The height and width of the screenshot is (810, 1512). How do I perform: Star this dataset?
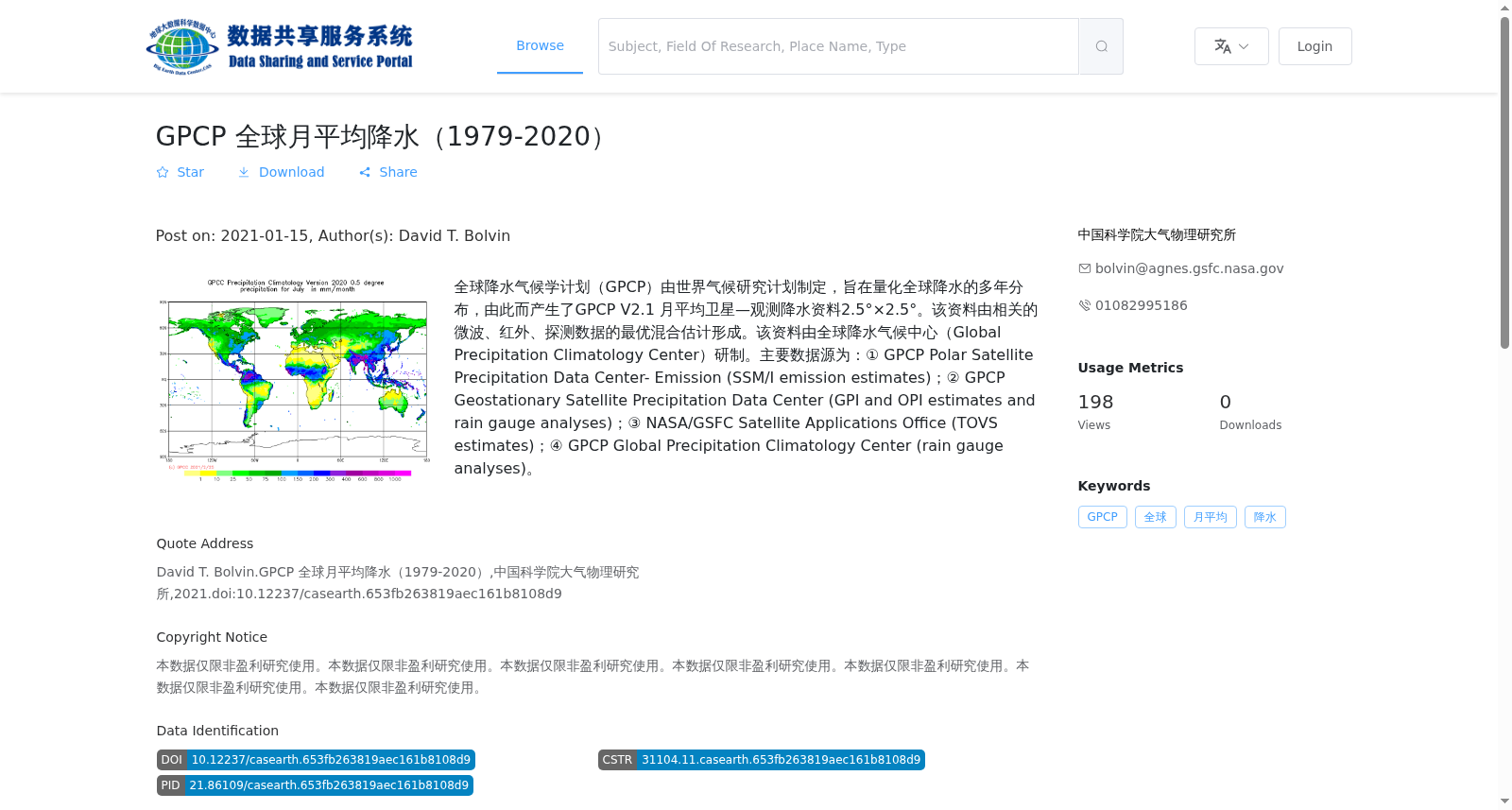coord(180,172)
